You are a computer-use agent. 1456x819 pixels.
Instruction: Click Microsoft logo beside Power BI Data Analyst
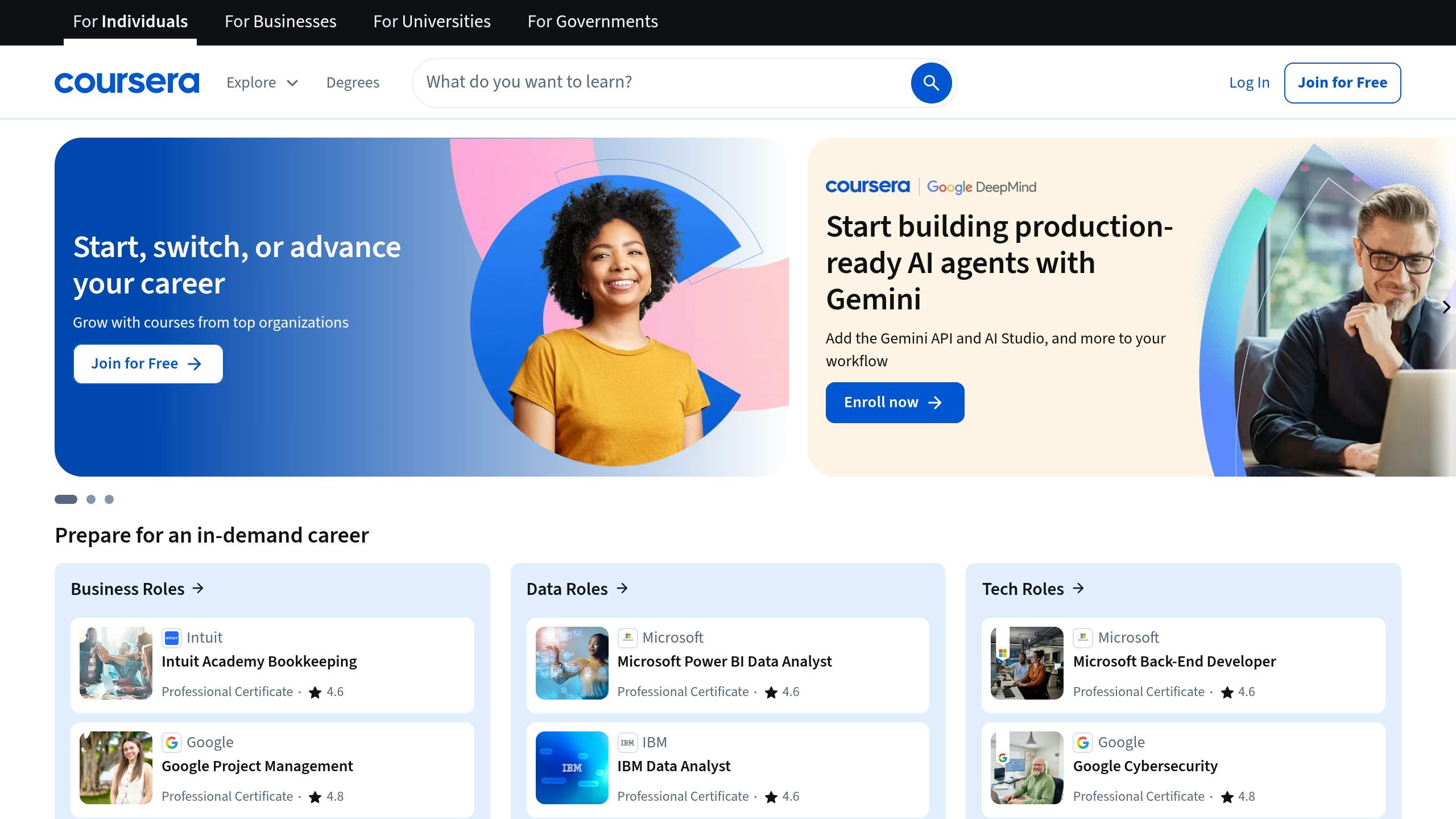[627, 638]
